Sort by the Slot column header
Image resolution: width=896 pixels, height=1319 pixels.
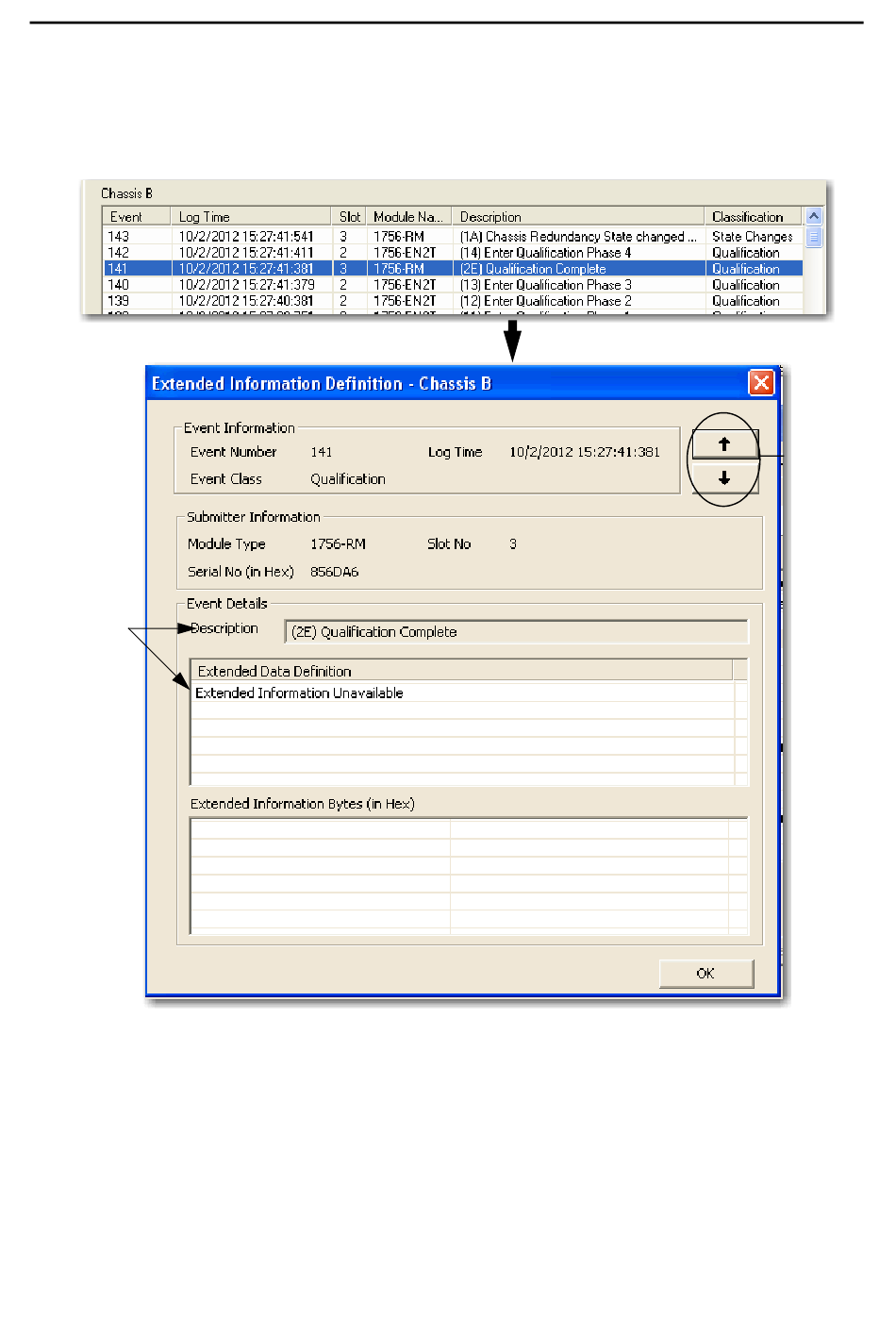pyautogui.click(x=349, y=217)
